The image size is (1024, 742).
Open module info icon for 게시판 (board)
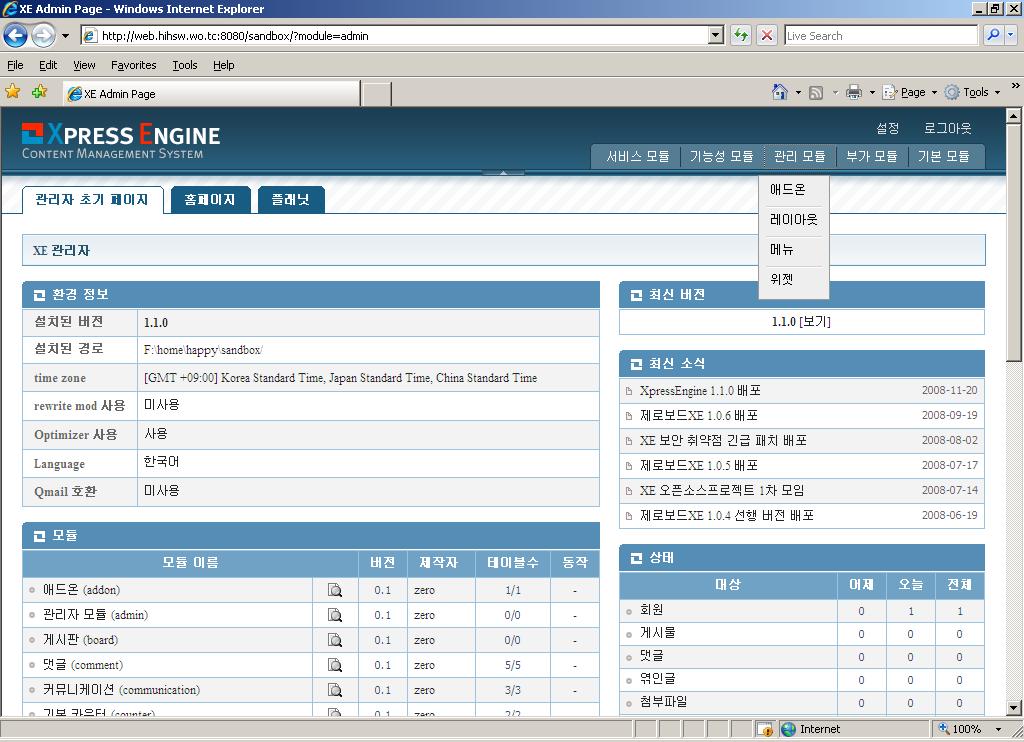tap(335, 640)
